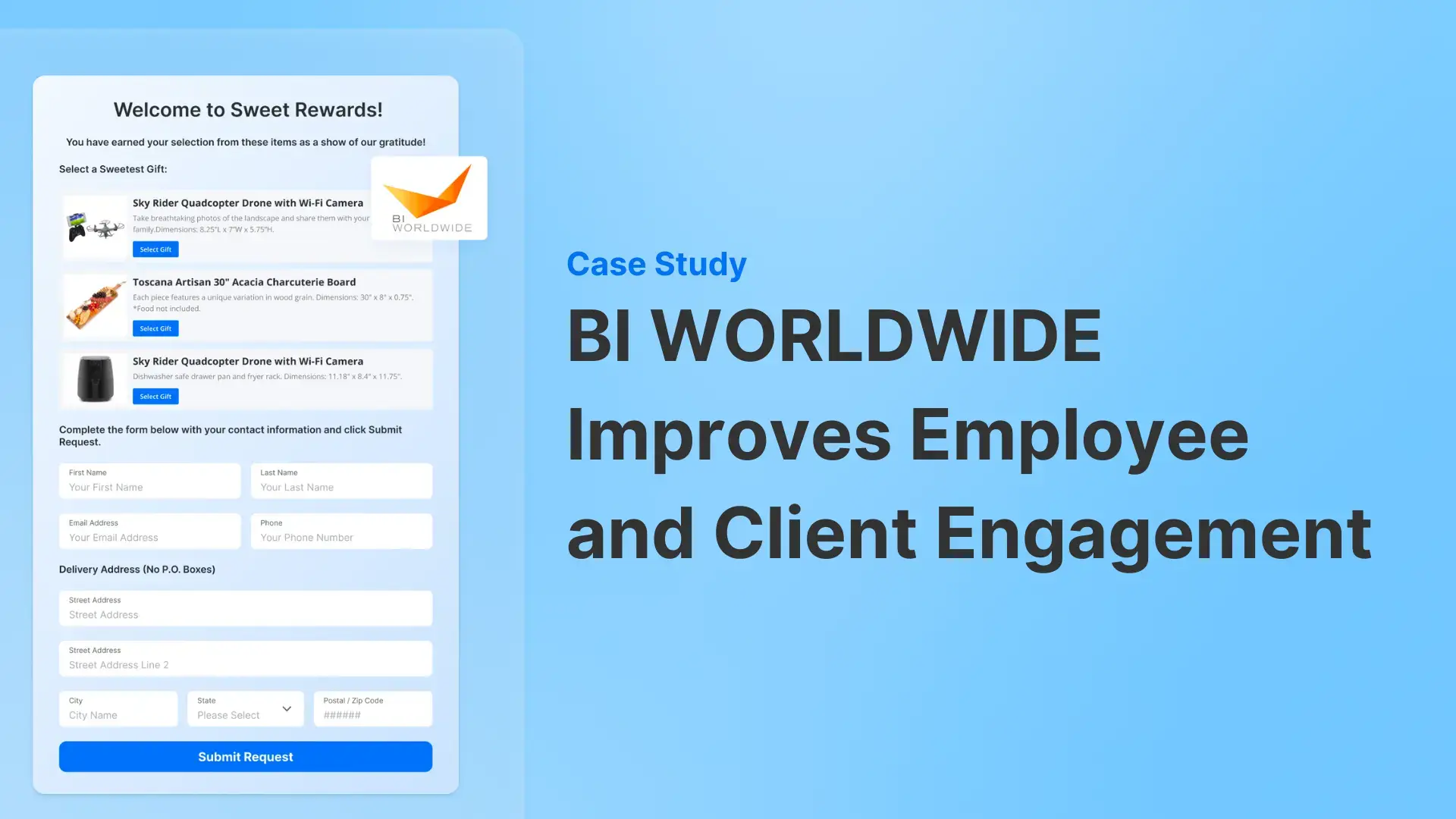
Task: Submit the gift request form
Action: click(x=245, y=756)
